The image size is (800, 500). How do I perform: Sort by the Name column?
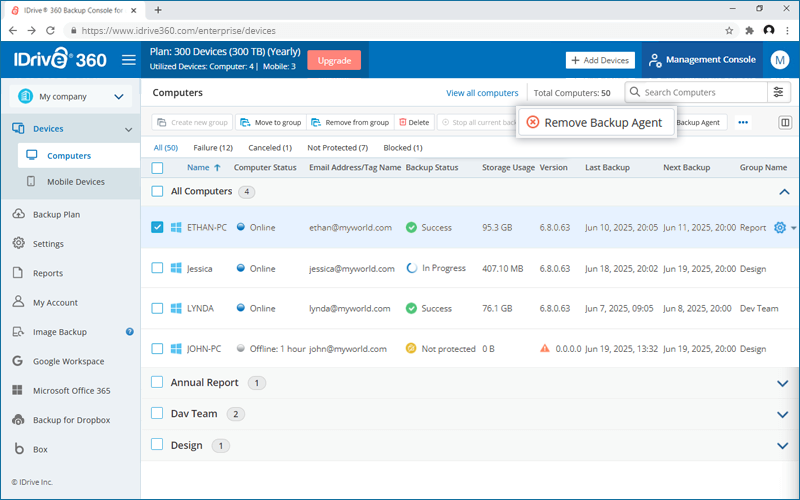coord(204,167)
